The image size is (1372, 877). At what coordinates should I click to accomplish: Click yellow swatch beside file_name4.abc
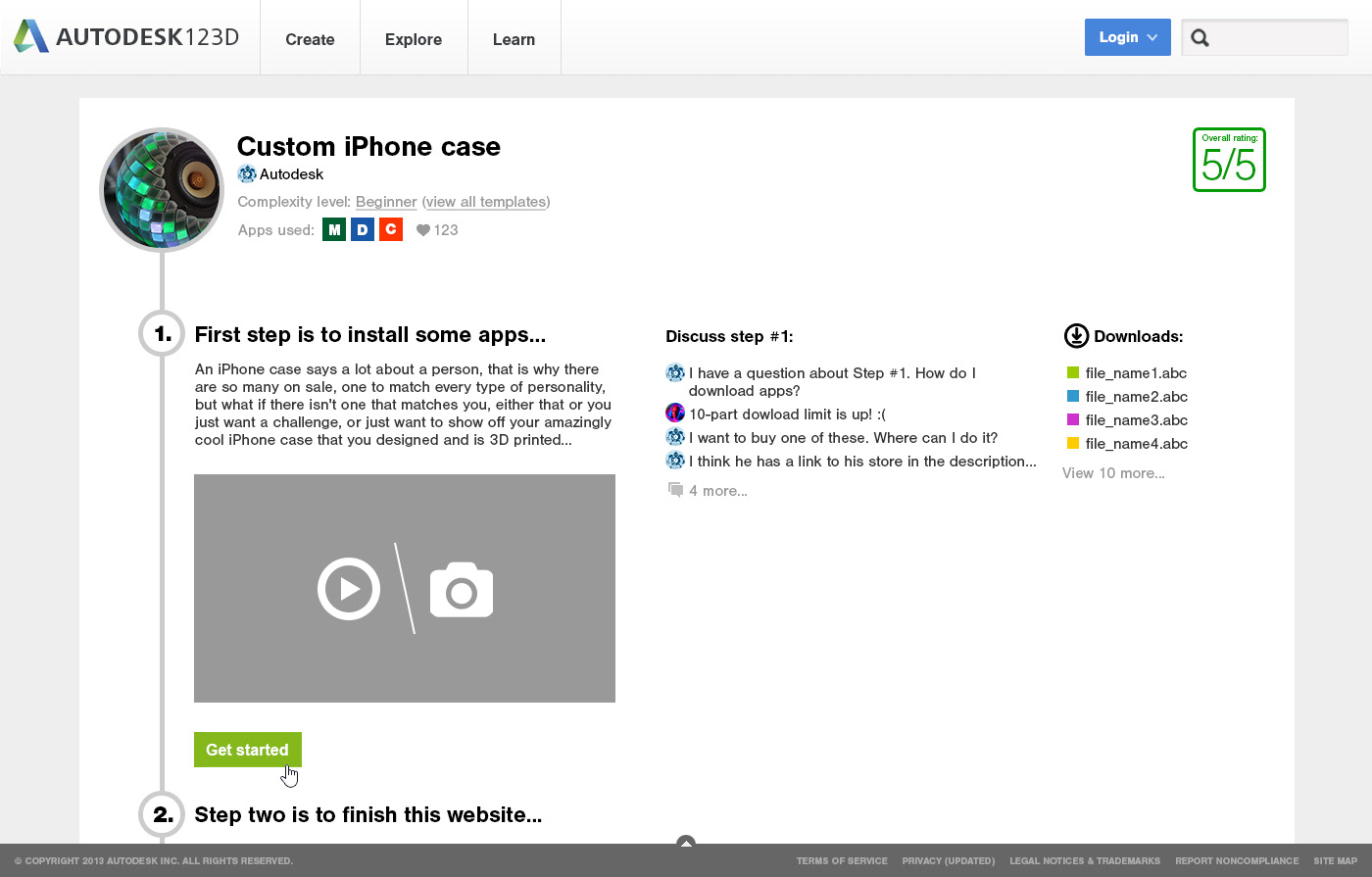[1073, 443]
